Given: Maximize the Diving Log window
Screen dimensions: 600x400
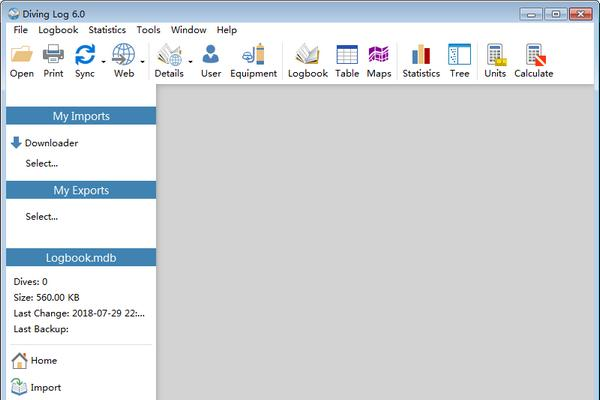Looking at the screenshot, I should [x=556, y=14].
